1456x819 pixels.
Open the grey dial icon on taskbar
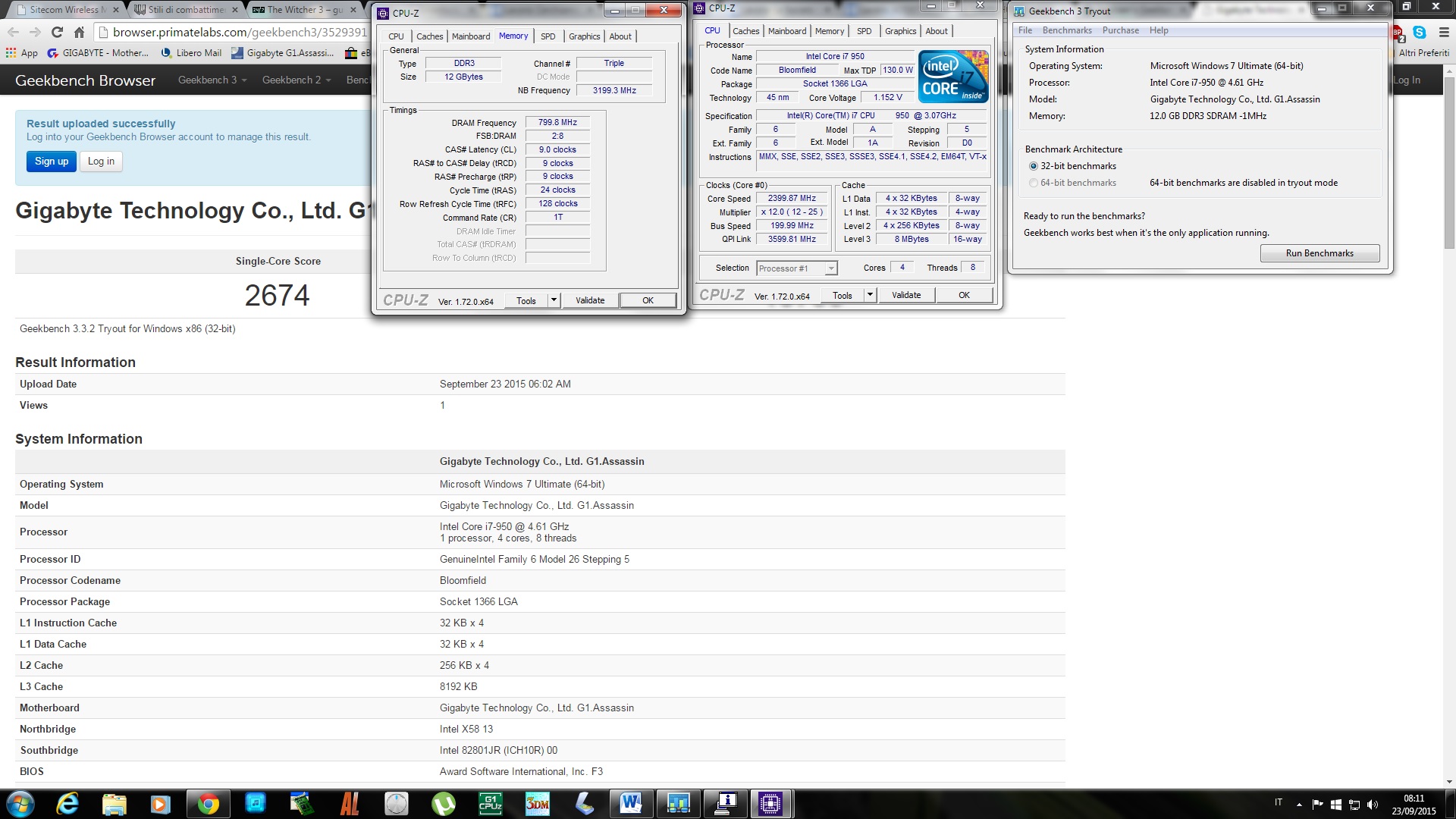tap(396, 804)
